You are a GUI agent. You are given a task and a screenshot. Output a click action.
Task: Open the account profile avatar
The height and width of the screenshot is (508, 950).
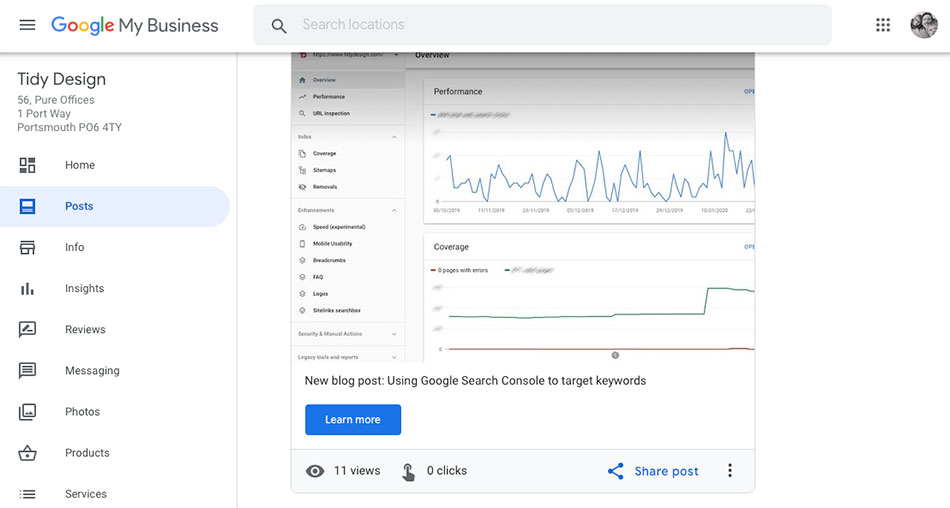point(924,25)
